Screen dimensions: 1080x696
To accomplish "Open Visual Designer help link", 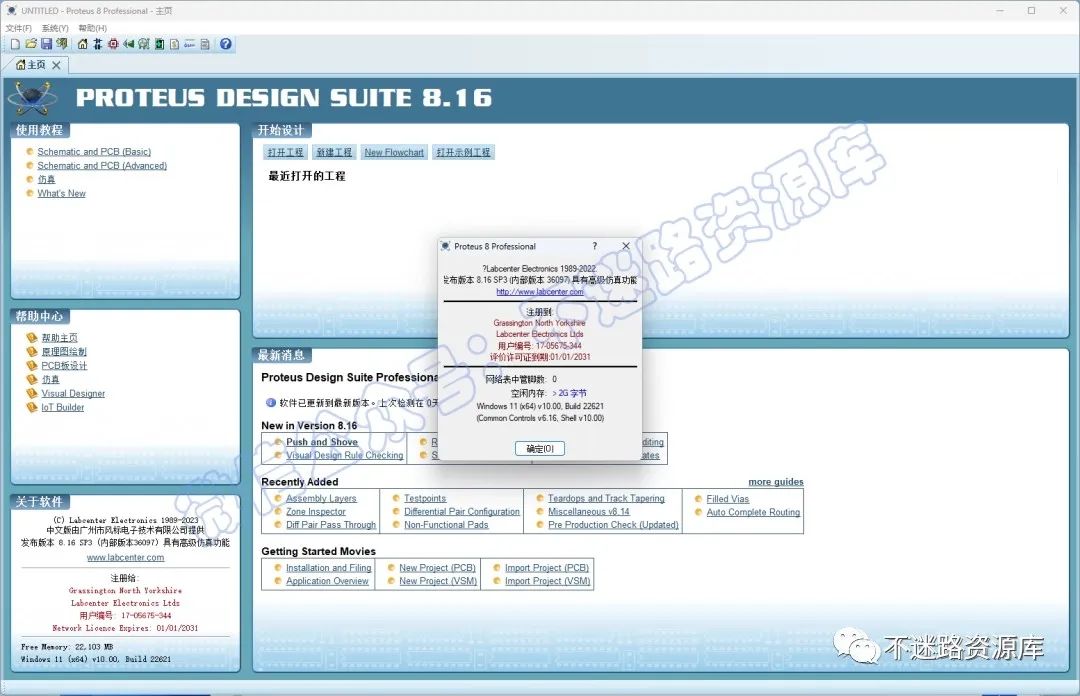I will (73, 393).
